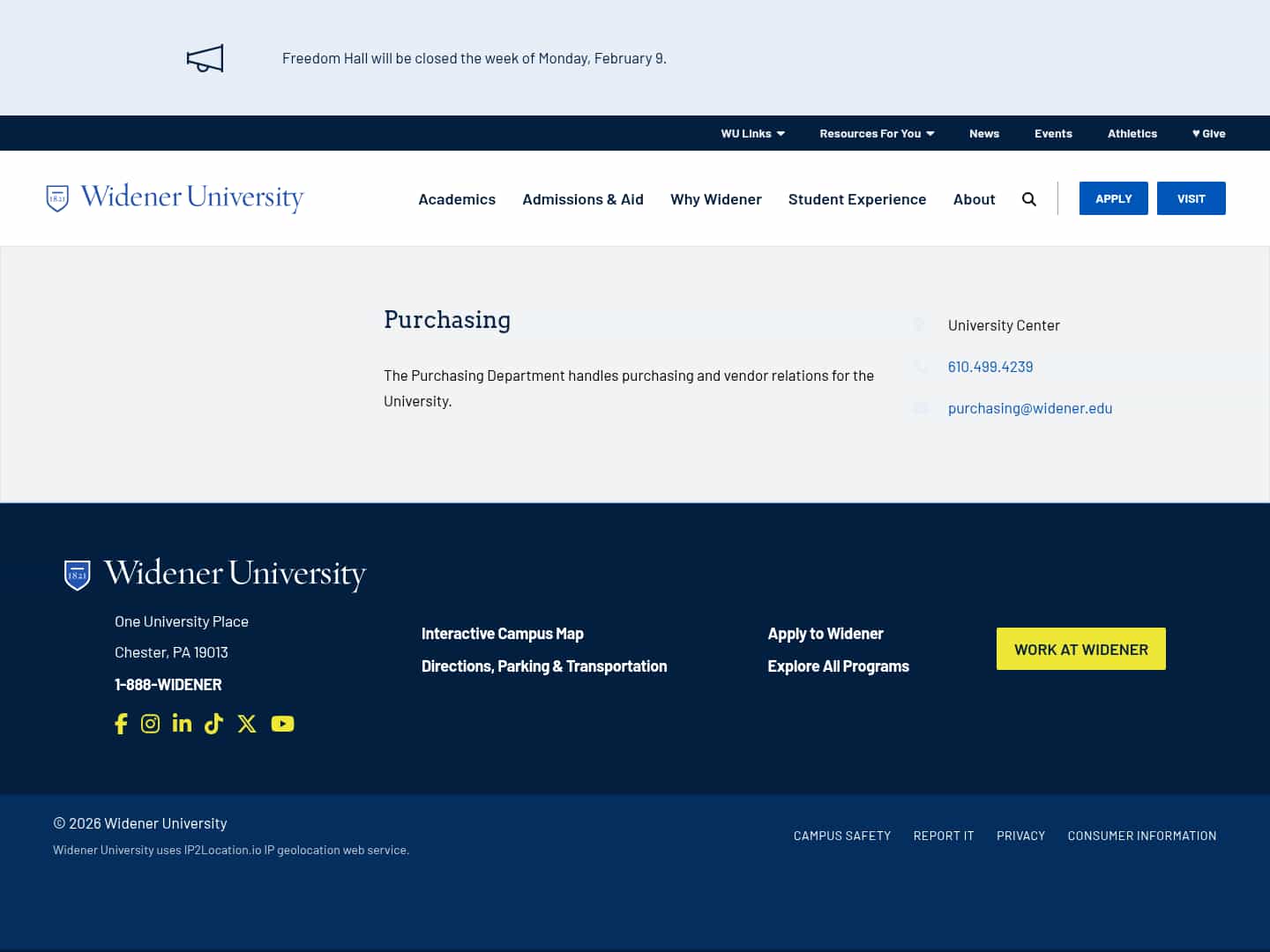Open Facebook icon in footer
1270x952 pixels.
point(122,724)
